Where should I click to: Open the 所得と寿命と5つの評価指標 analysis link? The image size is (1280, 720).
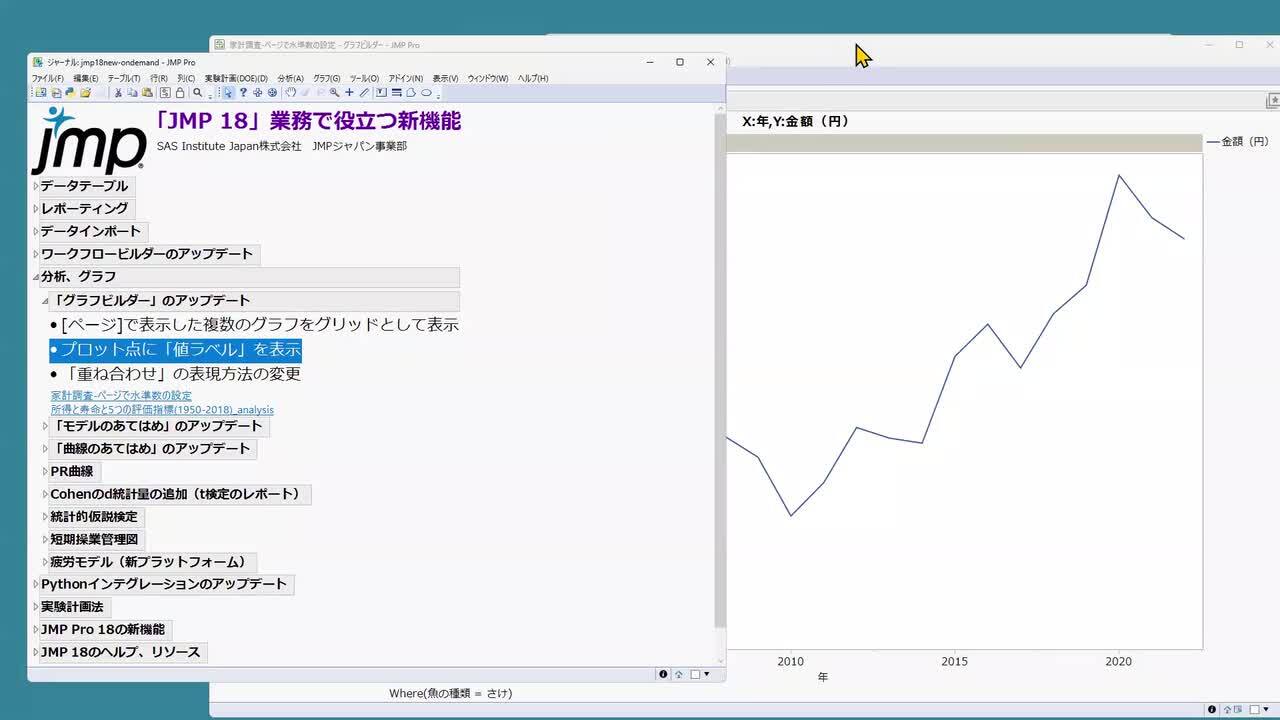[x=162, y=410]
